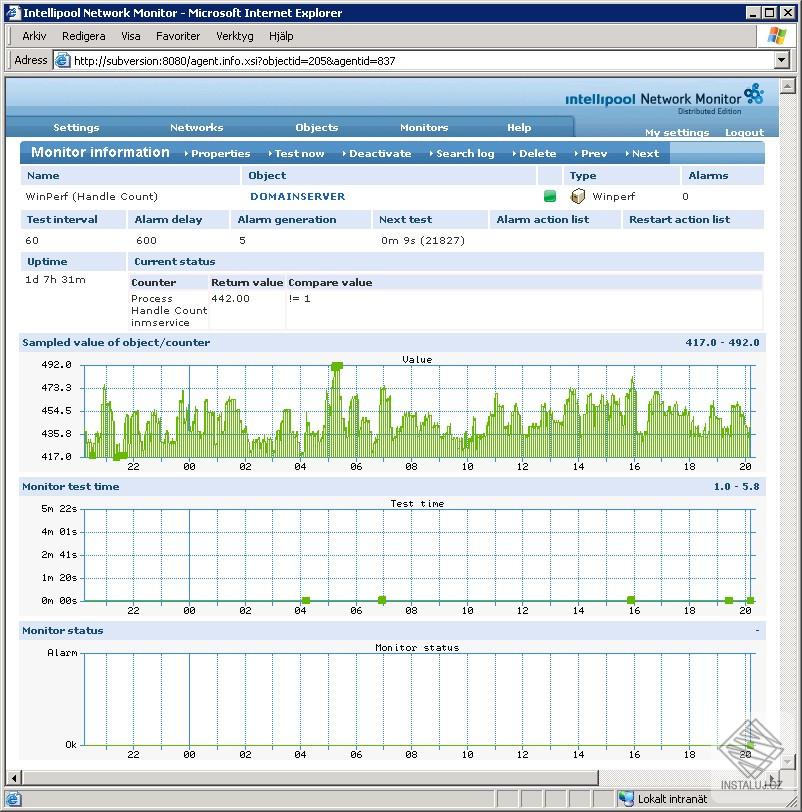Click the next test value 0m 9s (21827)
802x812 pixels.
[x=423, y=240]
